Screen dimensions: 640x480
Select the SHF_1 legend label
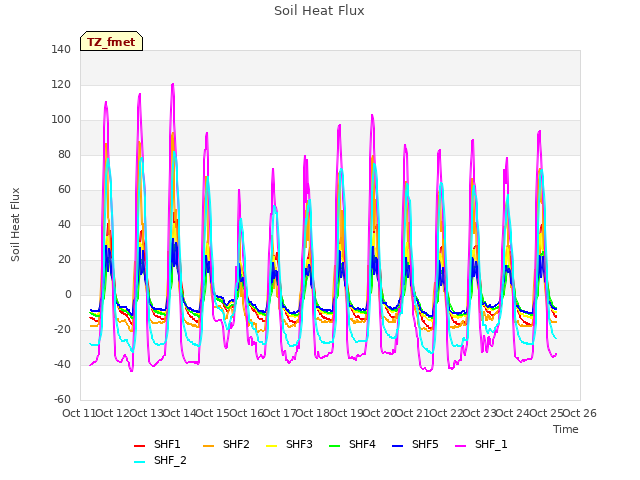(x=491, y=444)
